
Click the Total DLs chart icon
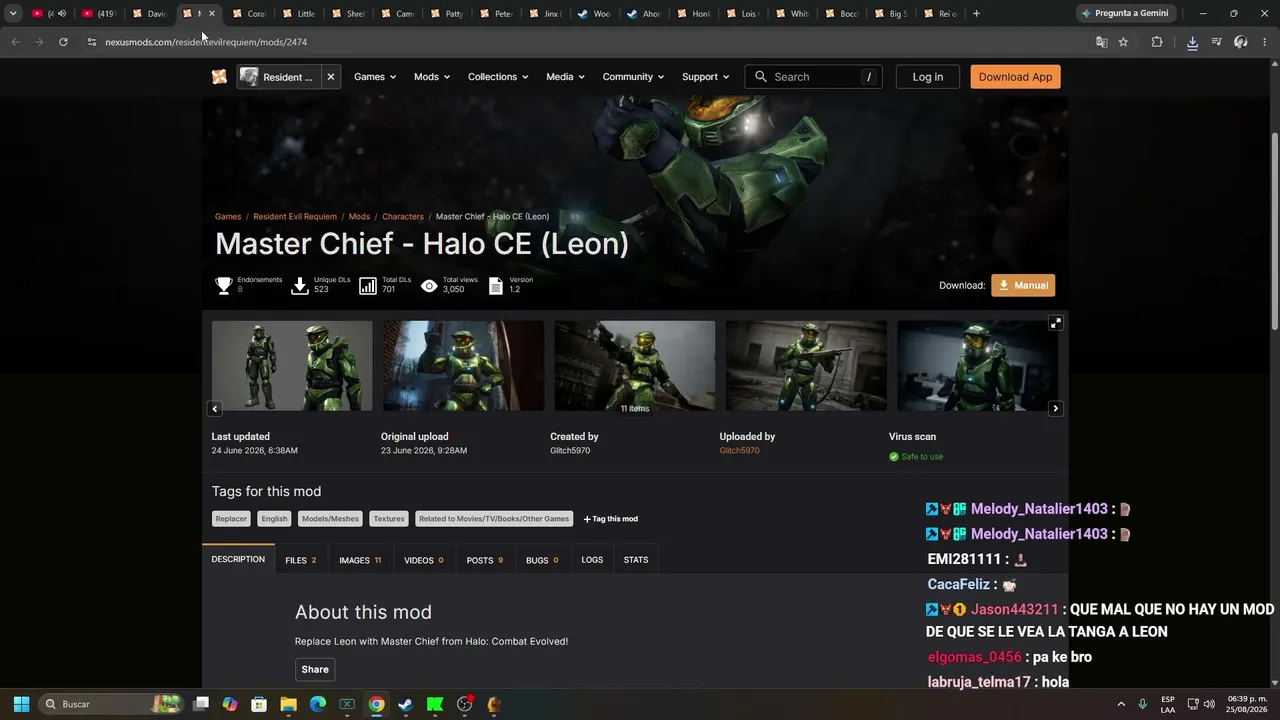[x=368, y=286]
